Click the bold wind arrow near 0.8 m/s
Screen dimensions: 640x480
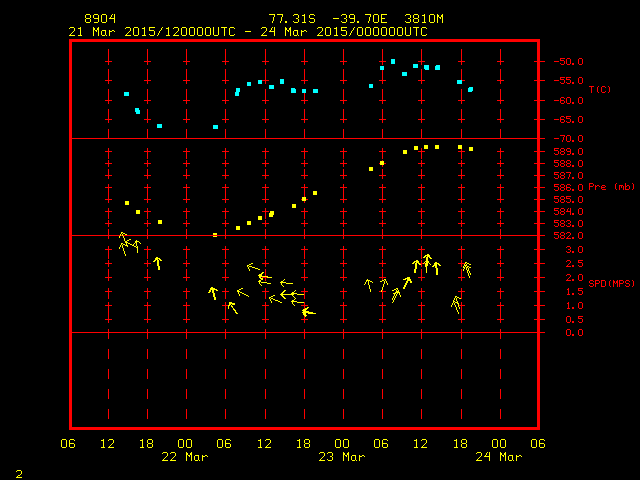point(307,312)
